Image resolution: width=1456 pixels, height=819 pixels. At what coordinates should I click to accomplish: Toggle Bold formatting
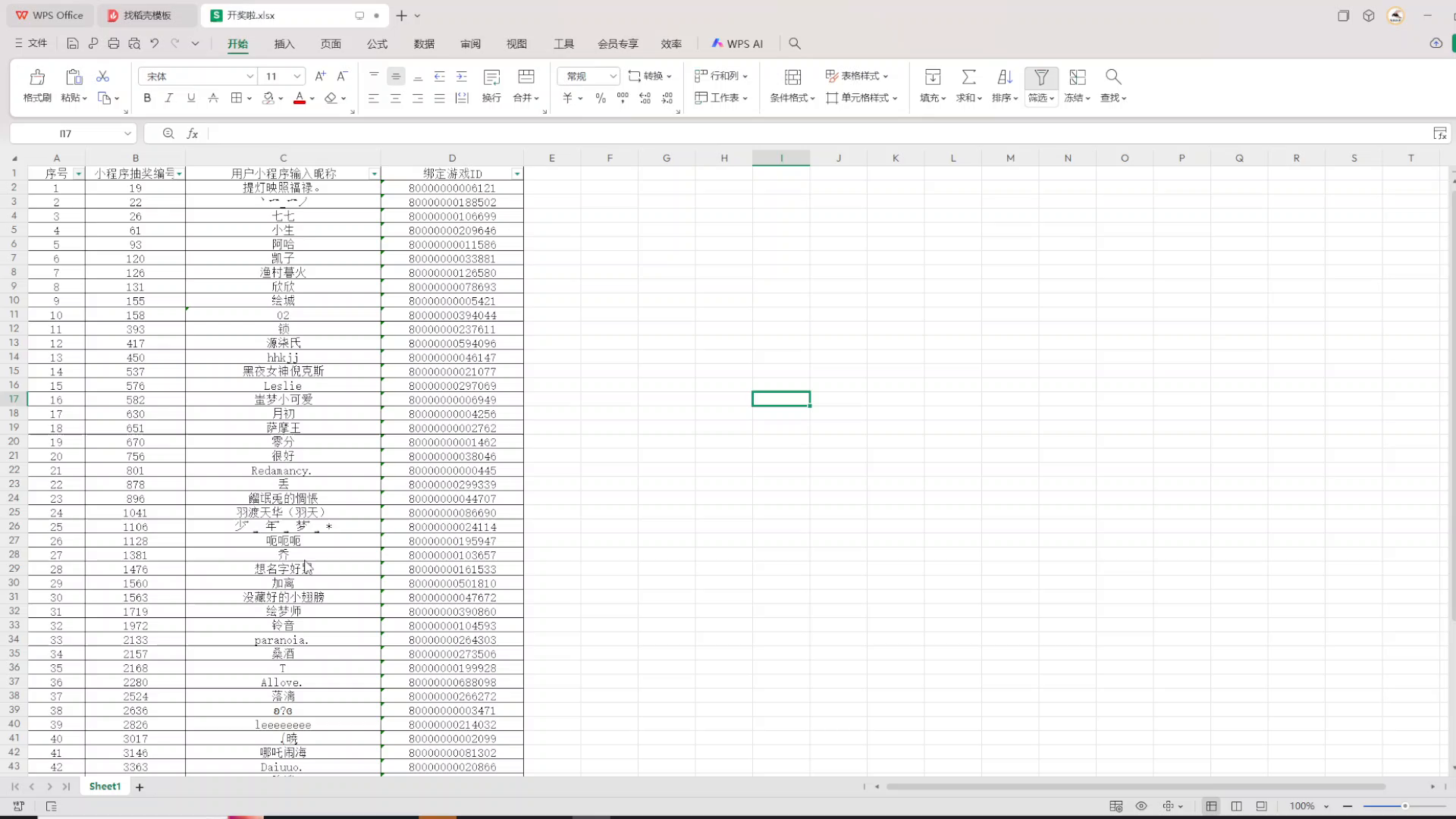pyautogui.click(x=147, y=98)
